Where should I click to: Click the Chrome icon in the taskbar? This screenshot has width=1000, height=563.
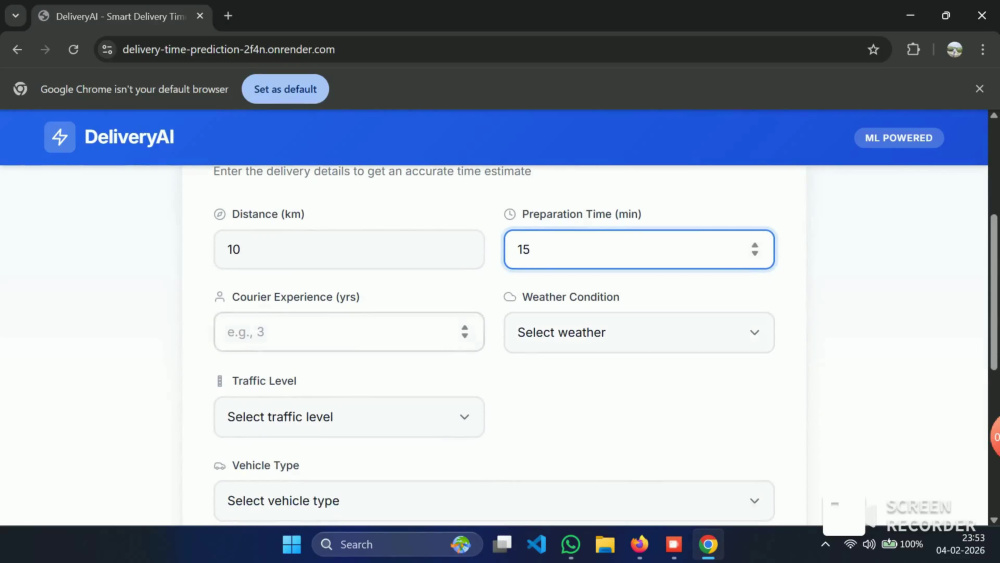[708, 545]
